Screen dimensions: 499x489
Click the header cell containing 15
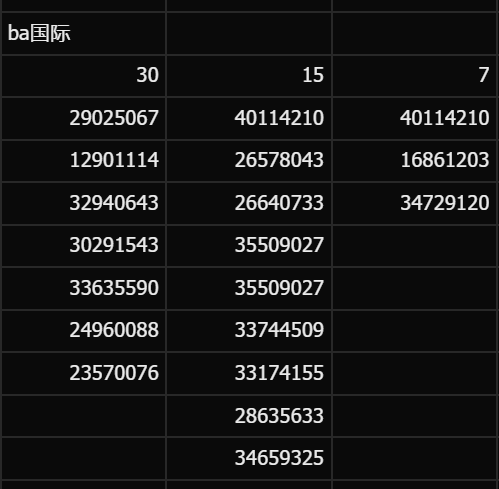pos(249,76)
